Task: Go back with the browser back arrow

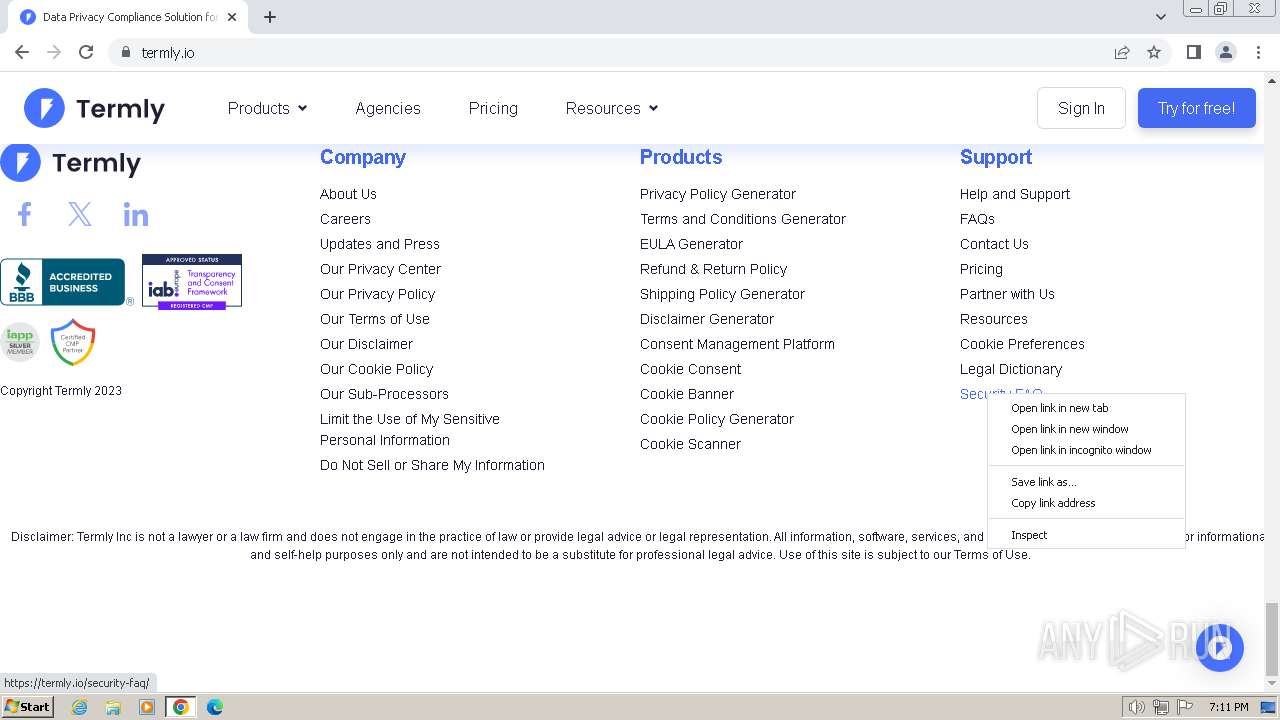Action: tap(22, 52)
